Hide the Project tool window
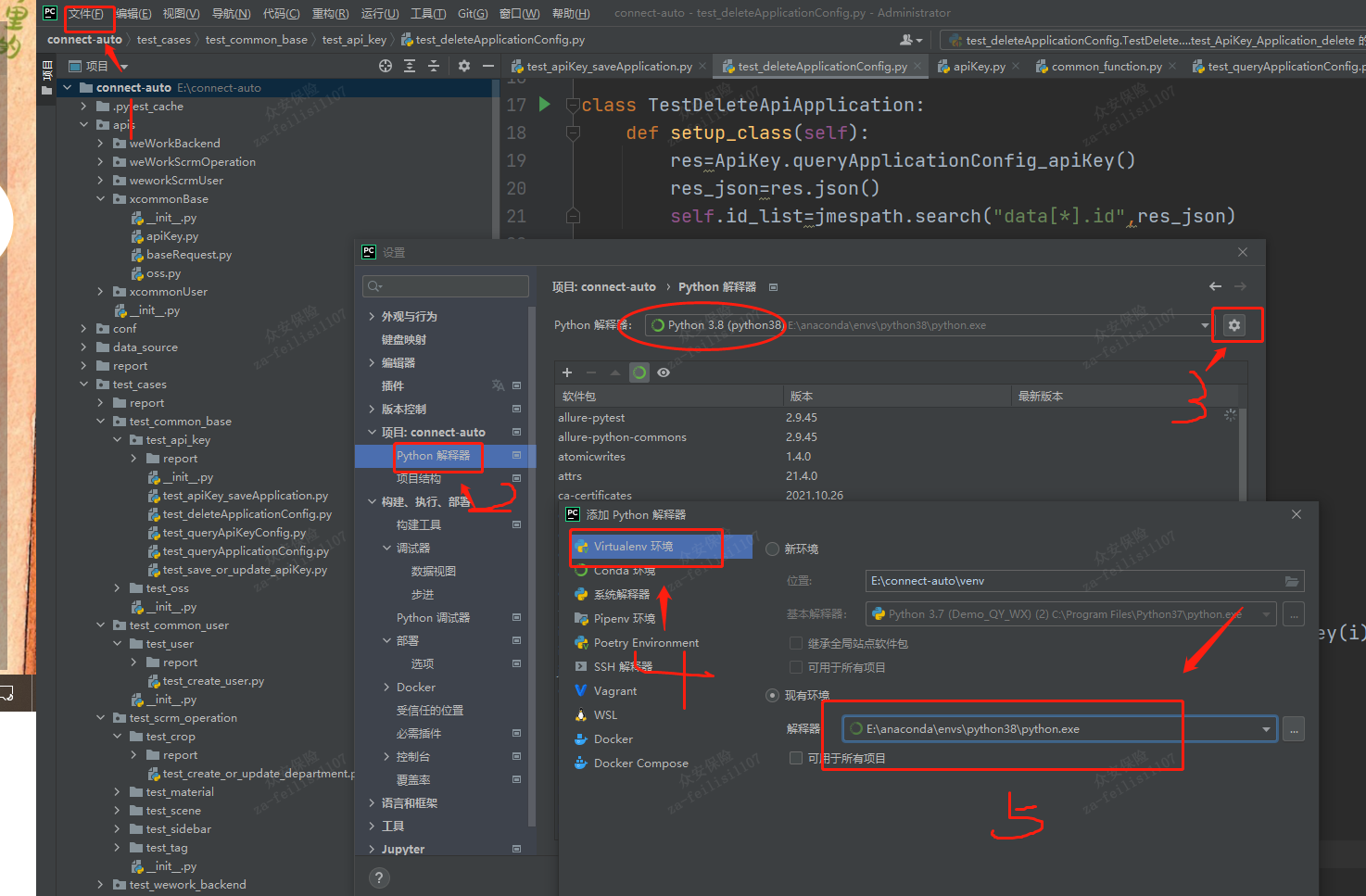The image size is (1366, 896). pyautogui.click(x=487, y=66)
